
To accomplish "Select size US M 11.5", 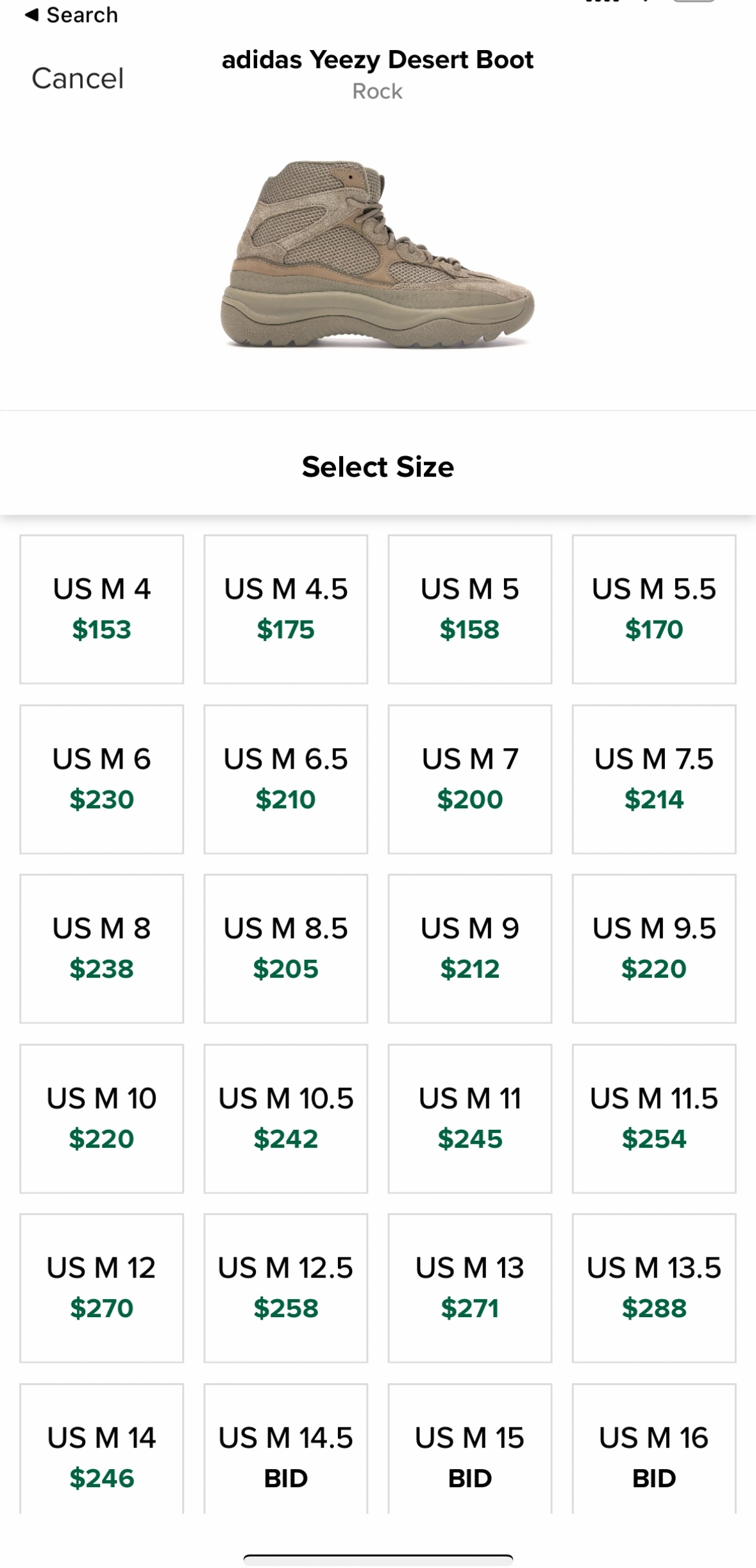I will coord(654,1118).
